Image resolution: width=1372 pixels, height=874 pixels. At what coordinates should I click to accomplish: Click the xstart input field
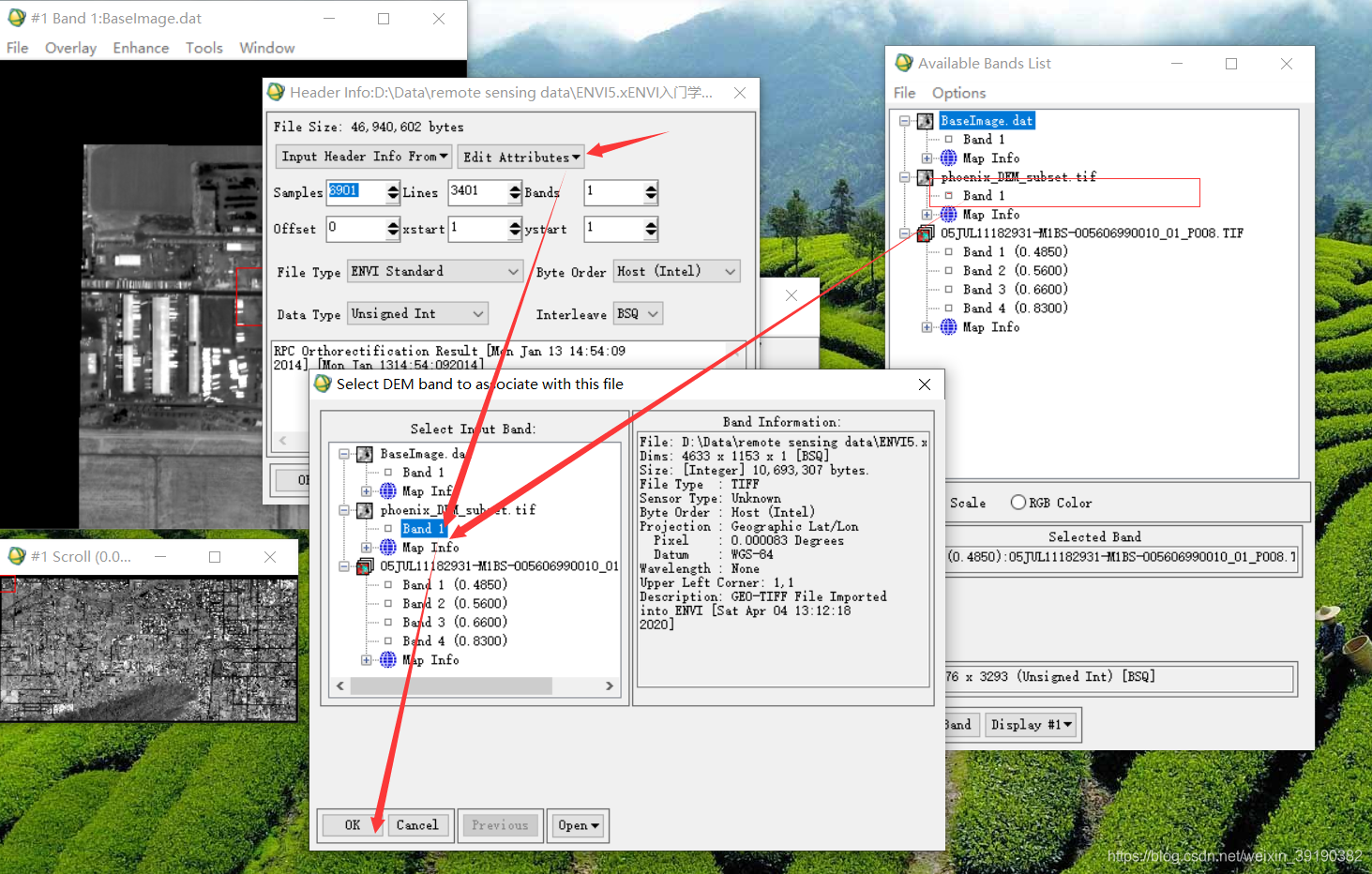pyautogui.click(x=478, y=229)
